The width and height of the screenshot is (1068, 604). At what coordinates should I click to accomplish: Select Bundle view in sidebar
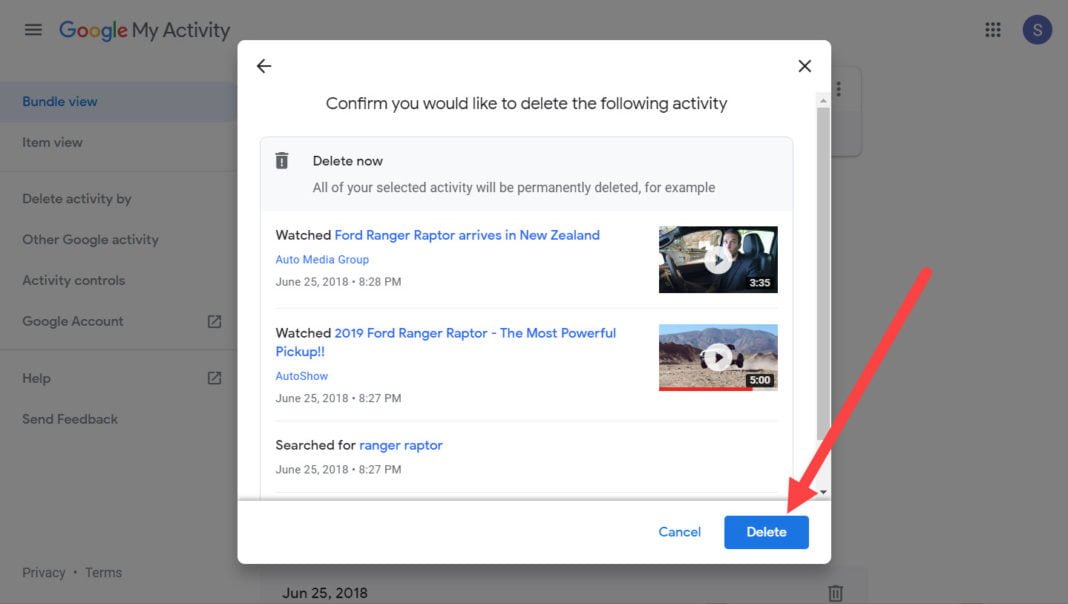pos(119,101)
